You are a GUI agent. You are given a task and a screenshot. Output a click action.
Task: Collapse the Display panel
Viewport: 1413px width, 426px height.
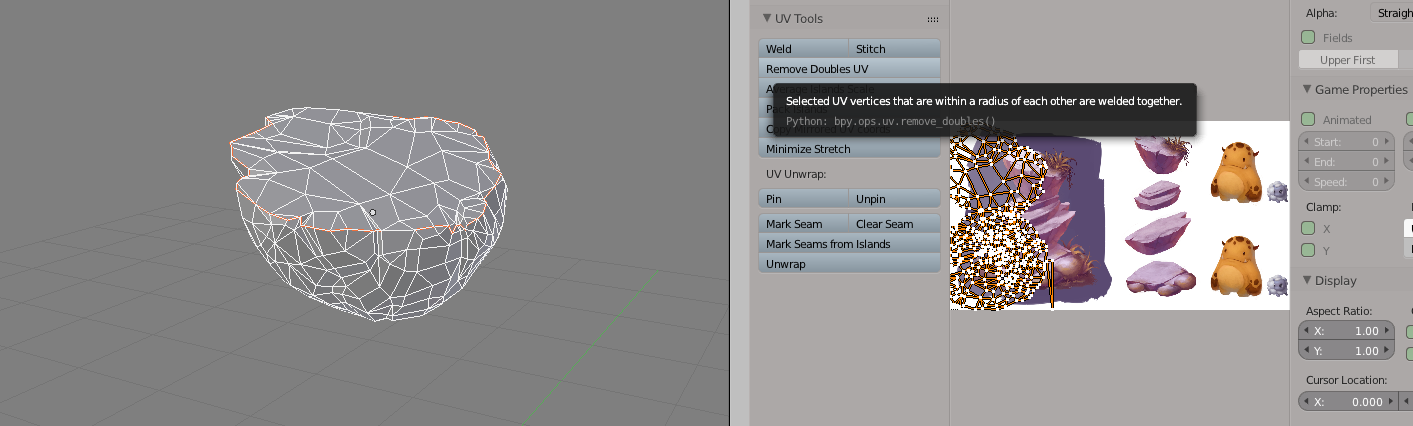point(1308,280)
